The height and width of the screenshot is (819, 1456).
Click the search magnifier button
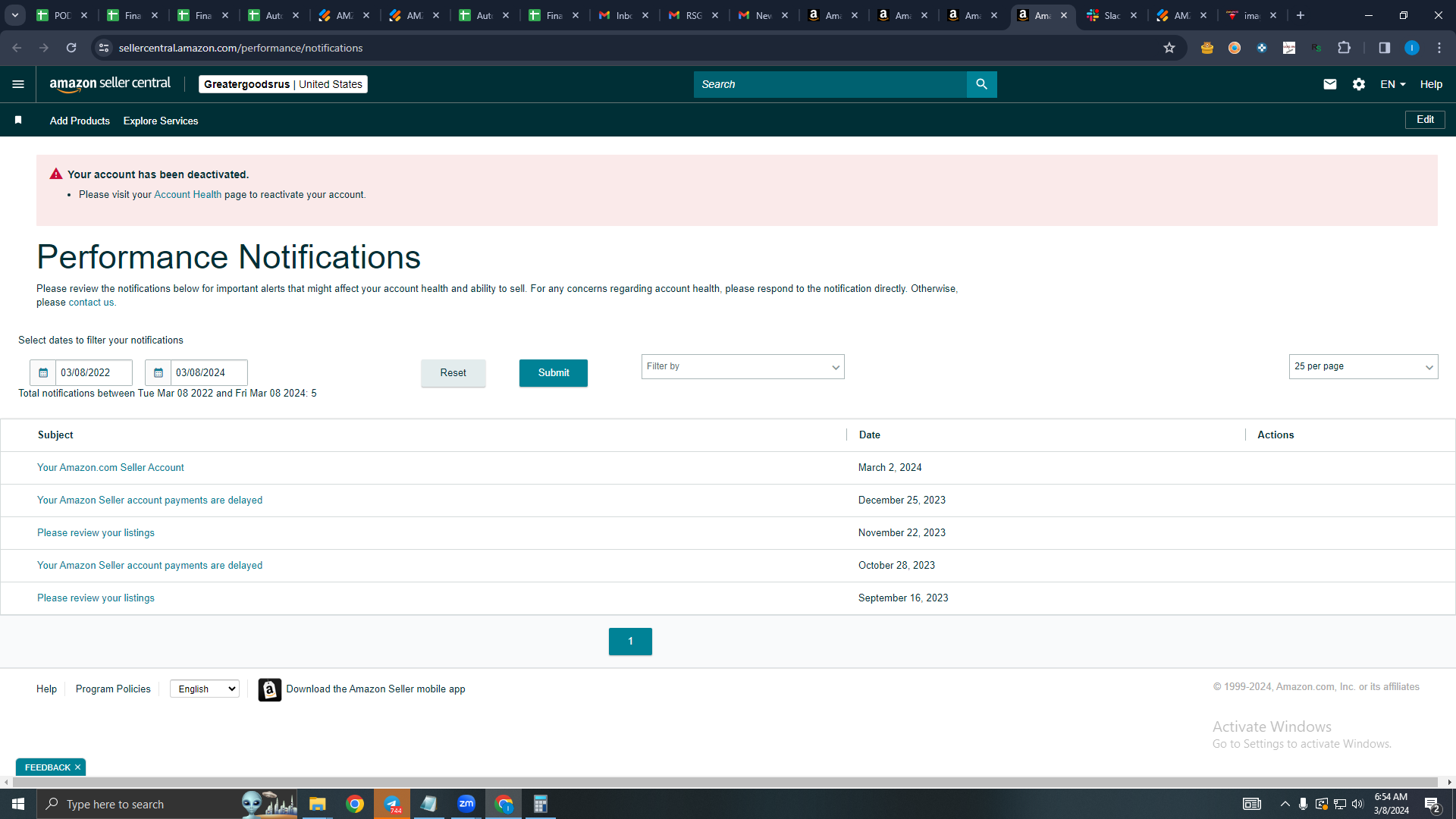pyautogui.click(x=981, y=84)
